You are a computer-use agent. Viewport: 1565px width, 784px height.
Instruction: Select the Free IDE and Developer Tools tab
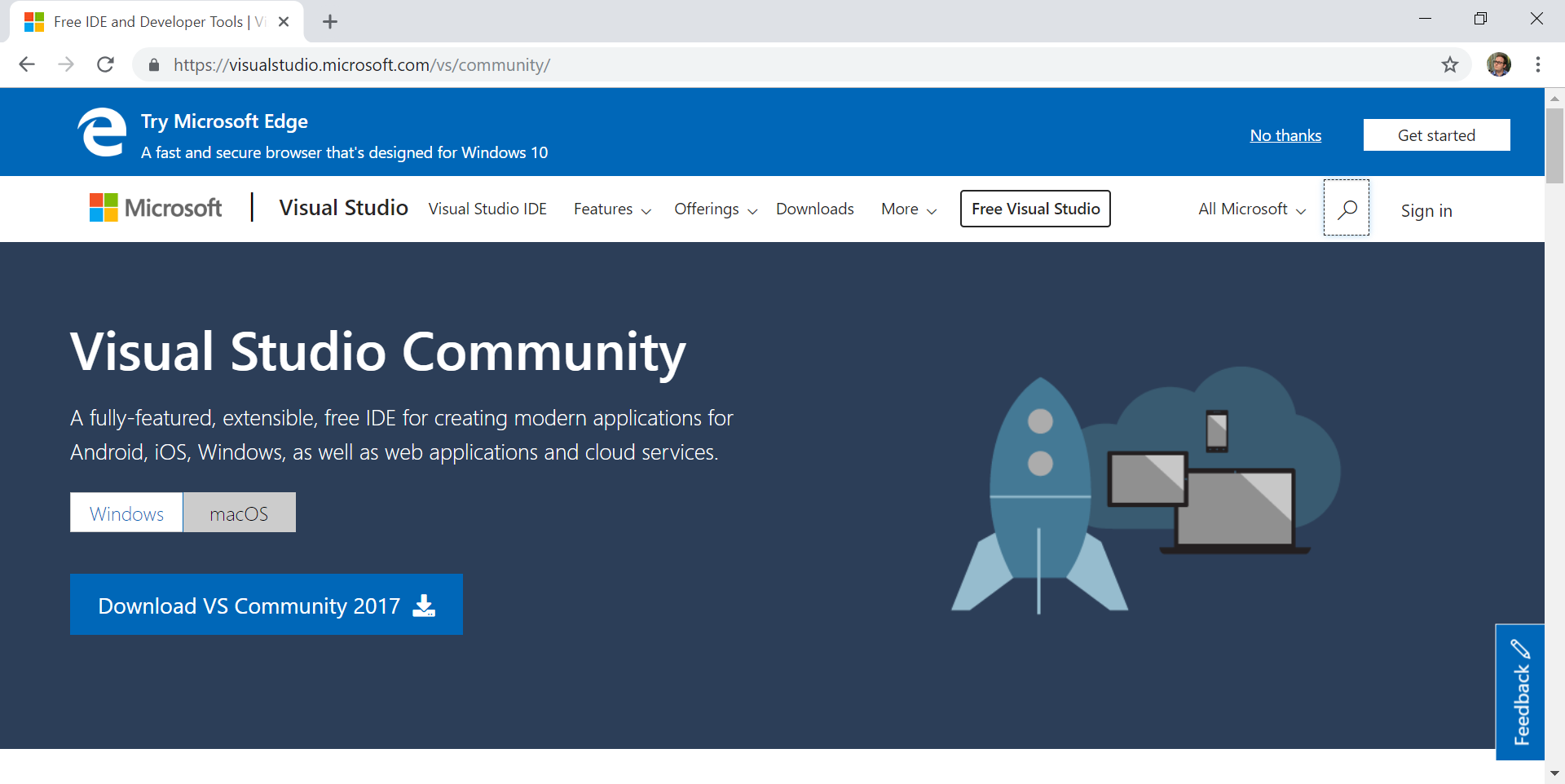[x=156, y=22]
